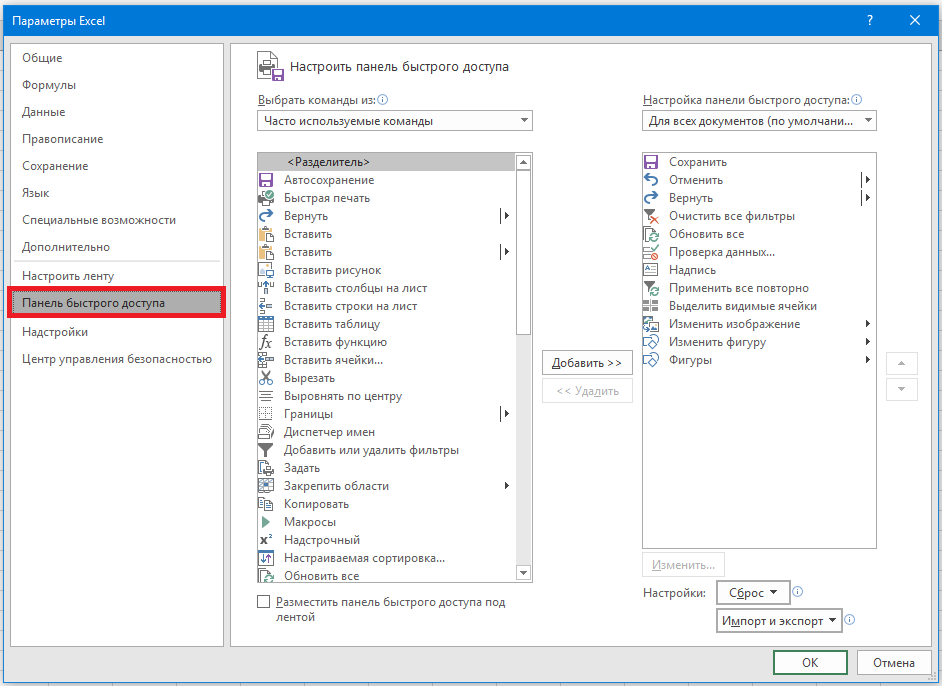
Task: Expand the Изменить фигуру submenu arrow
Action: pyautogui.click(x=868, y=342)
